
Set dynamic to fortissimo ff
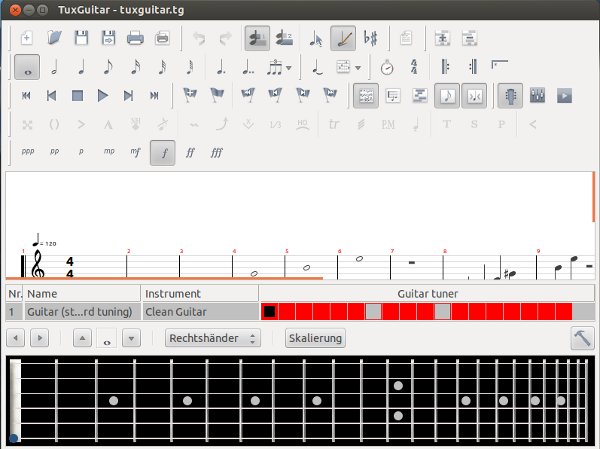coord(190,153)
